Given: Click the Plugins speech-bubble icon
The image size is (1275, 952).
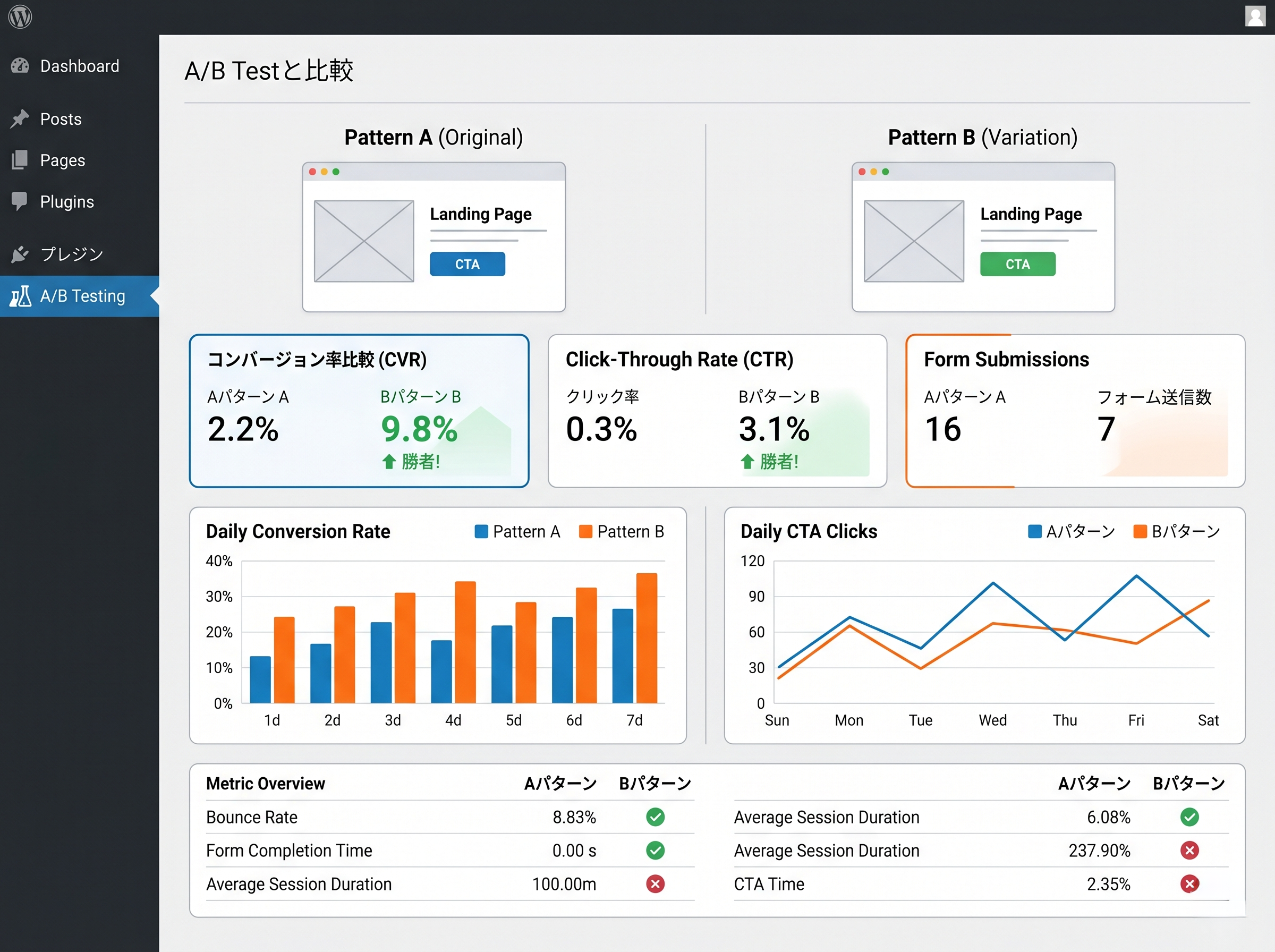Looking at the screenshot, I should coord(20,201).
